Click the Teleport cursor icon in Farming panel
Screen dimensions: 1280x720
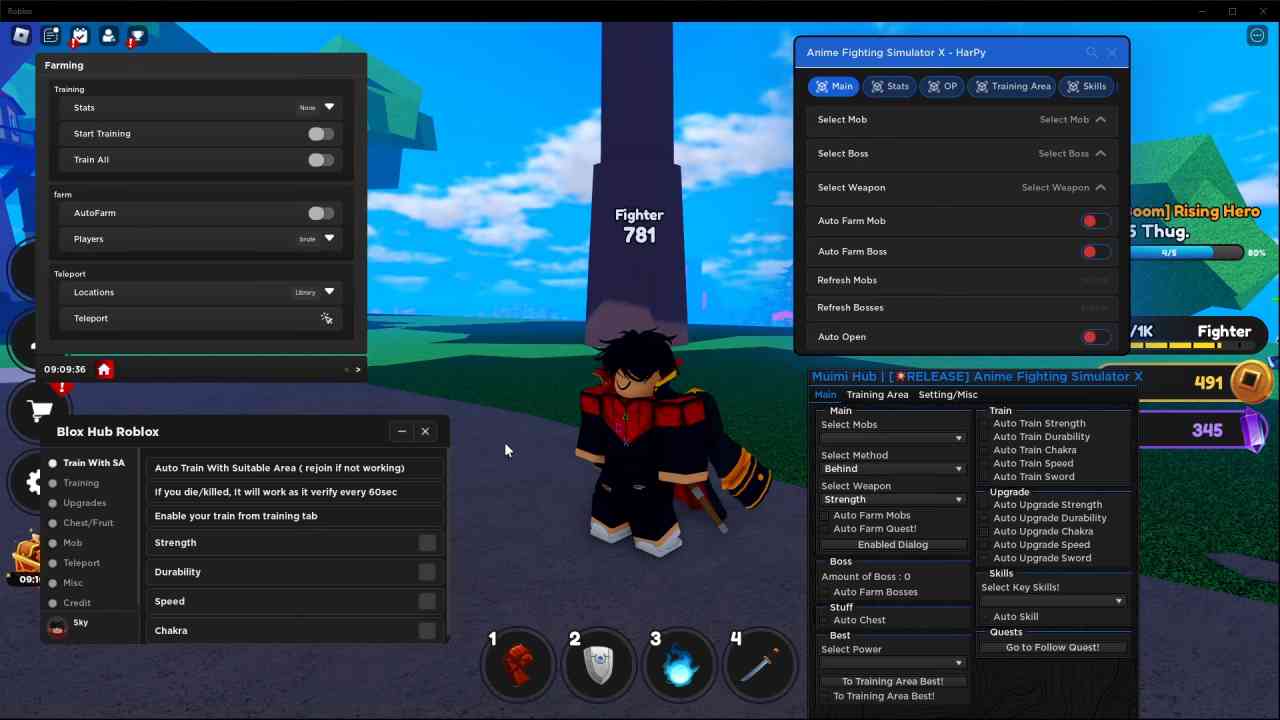326,318
